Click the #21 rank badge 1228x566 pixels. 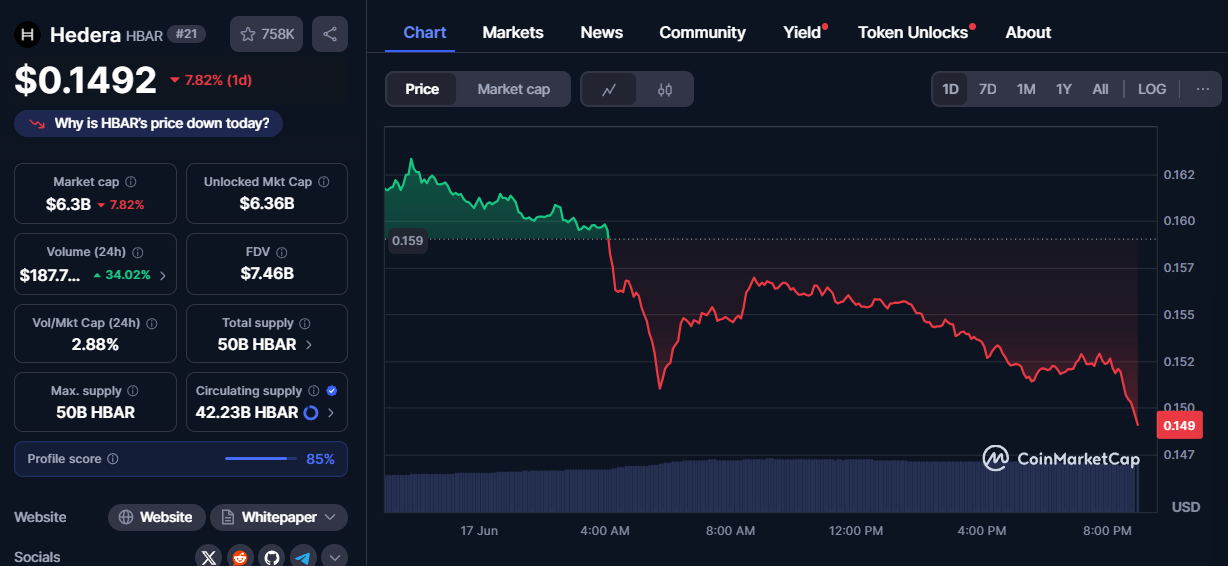[x=187, y=34]
